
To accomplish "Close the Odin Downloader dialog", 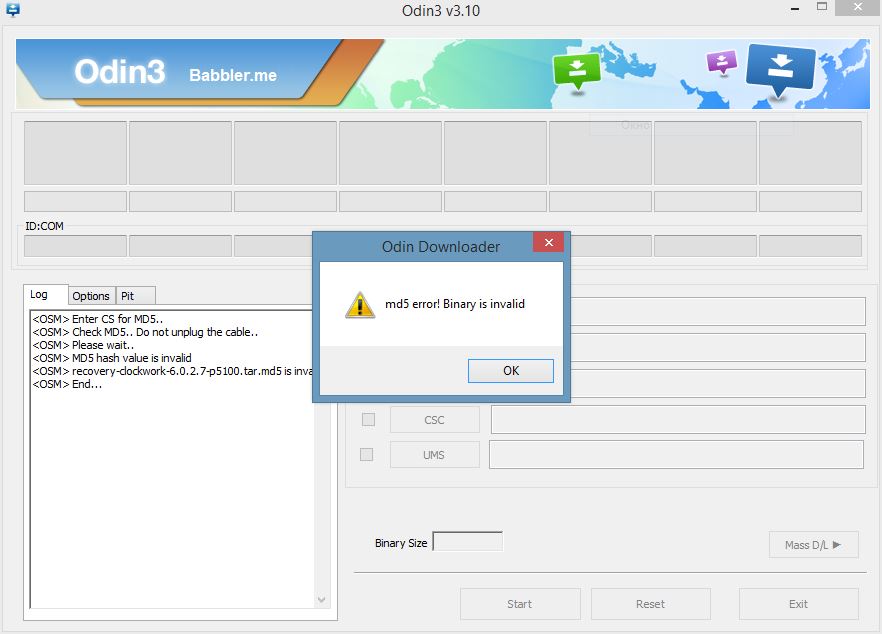I will click(x=548, y=242).
